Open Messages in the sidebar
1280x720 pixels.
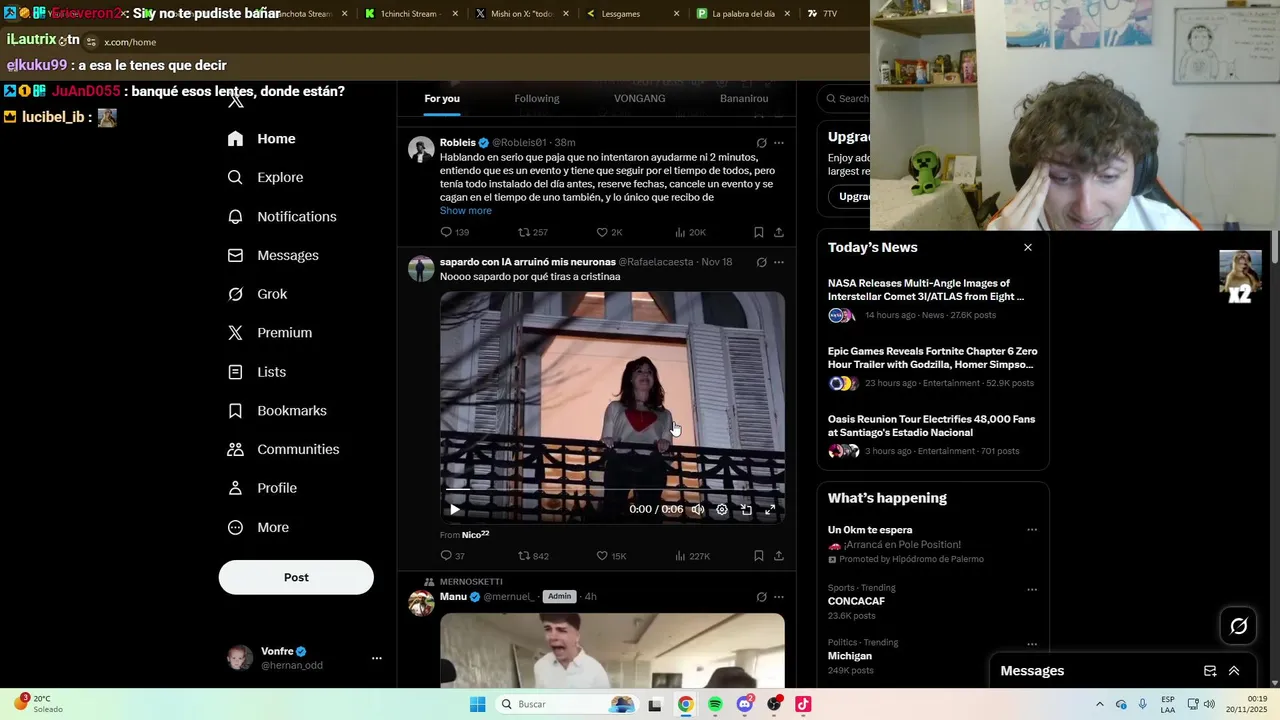(x=273, y=255)
